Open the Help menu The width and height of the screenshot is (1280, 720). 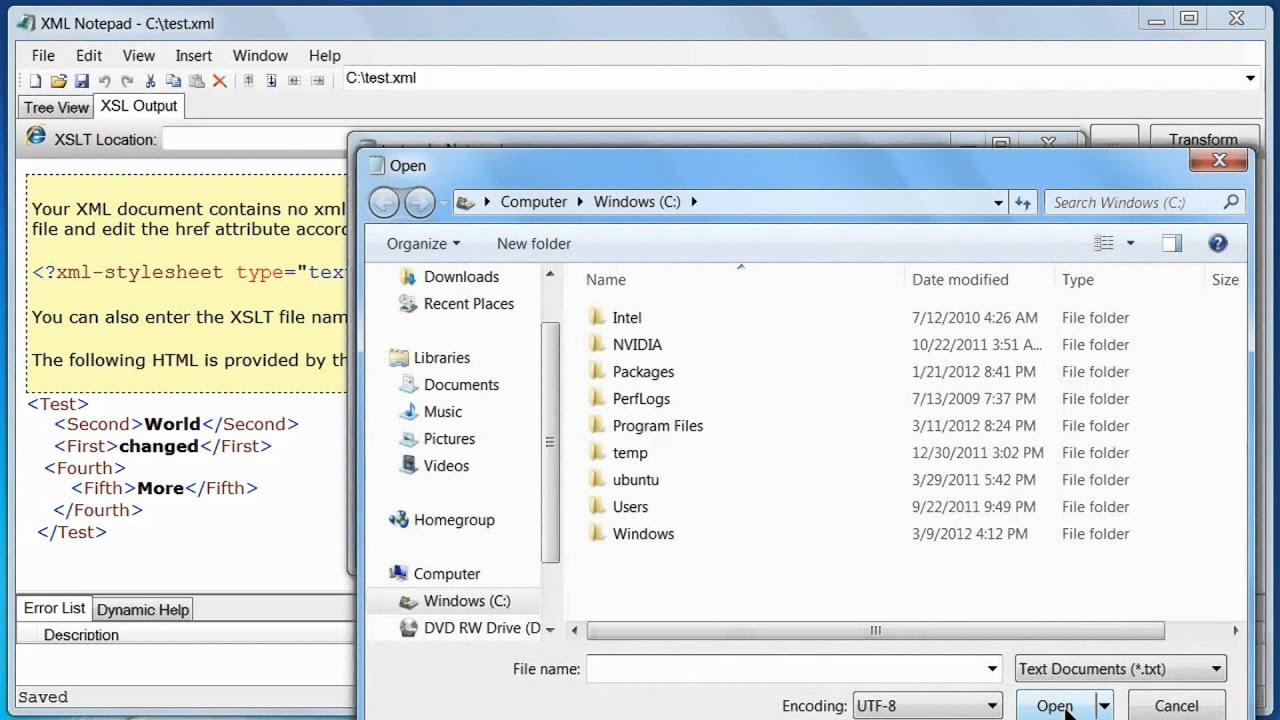[325, 56]
